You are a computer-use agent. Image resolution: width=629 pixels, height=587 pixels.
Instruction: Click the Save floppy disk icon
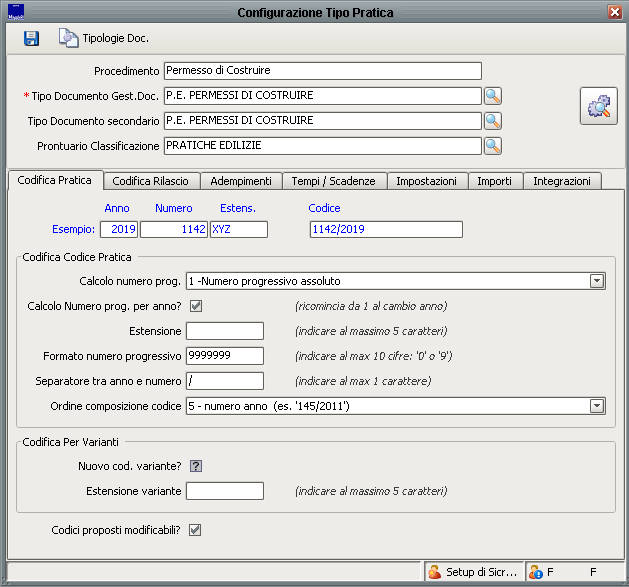coord(31,38)
